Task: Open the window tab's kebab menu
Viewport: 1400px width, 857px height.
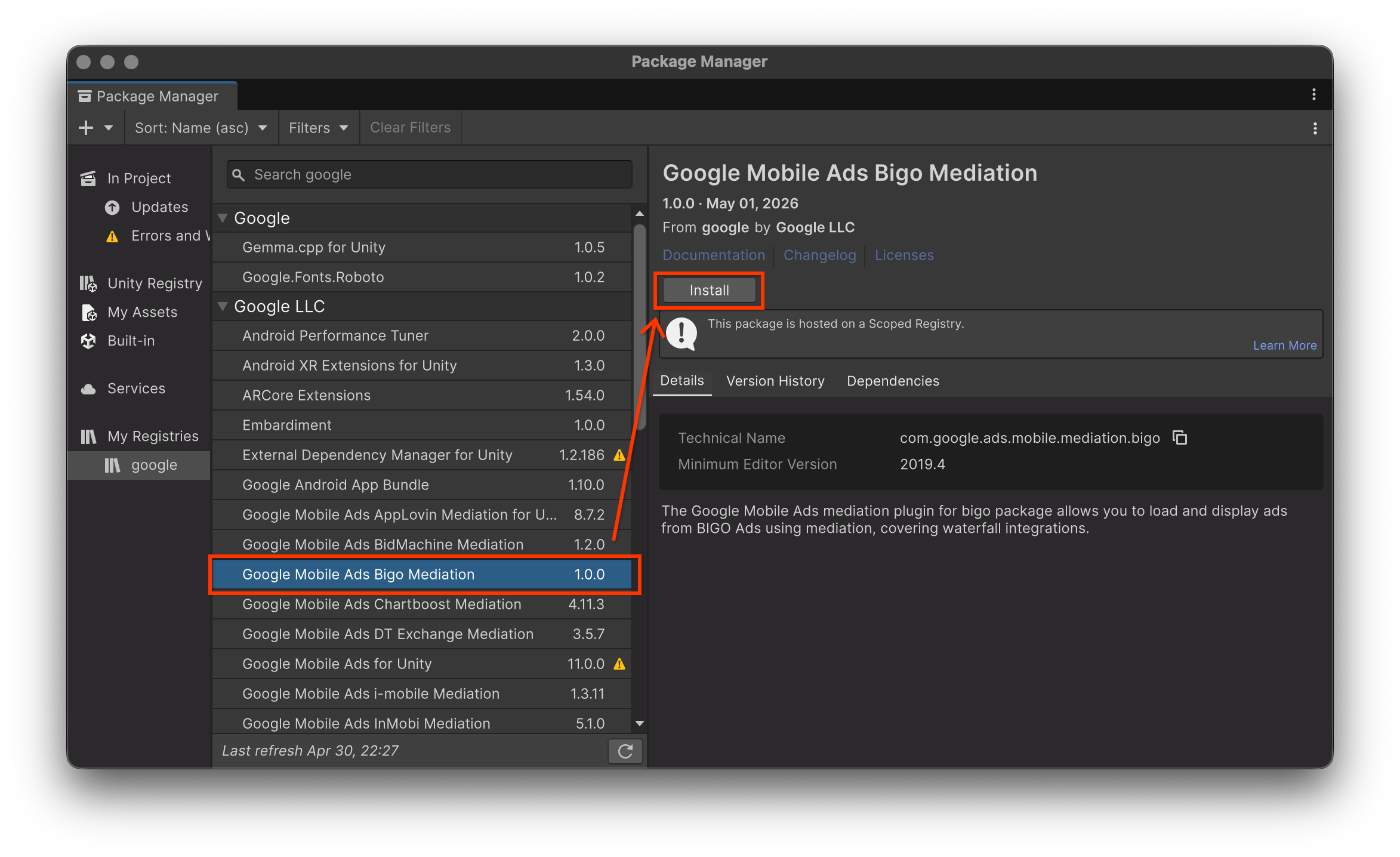Action: click(x=1313, y=94)
